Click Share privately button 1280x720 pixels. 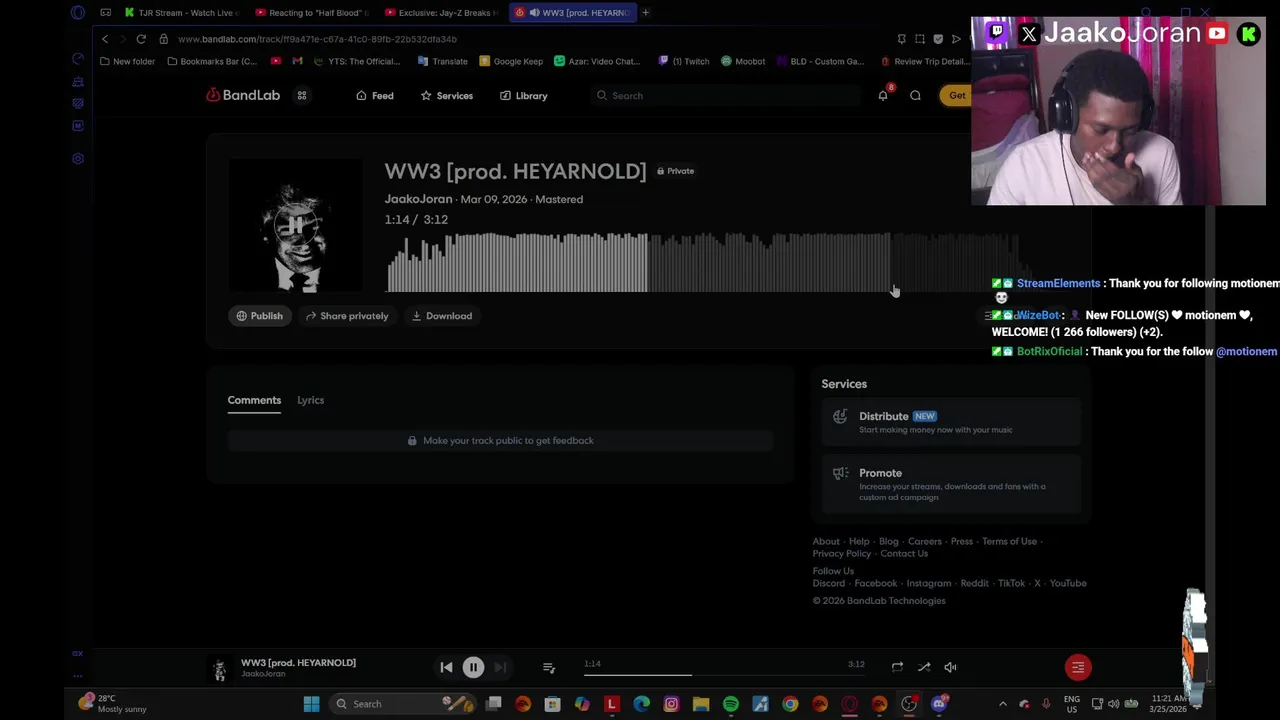click(347, 316)
